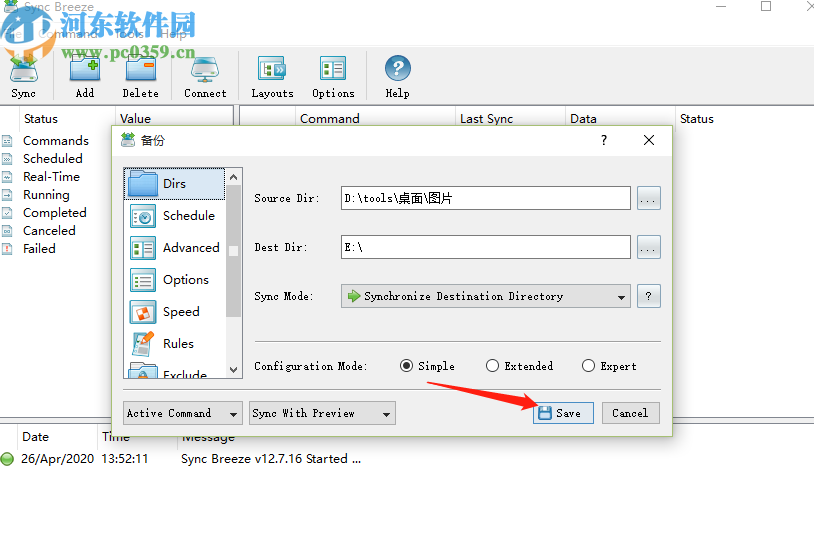Click the log time 13:52:11

pos(125,459)
